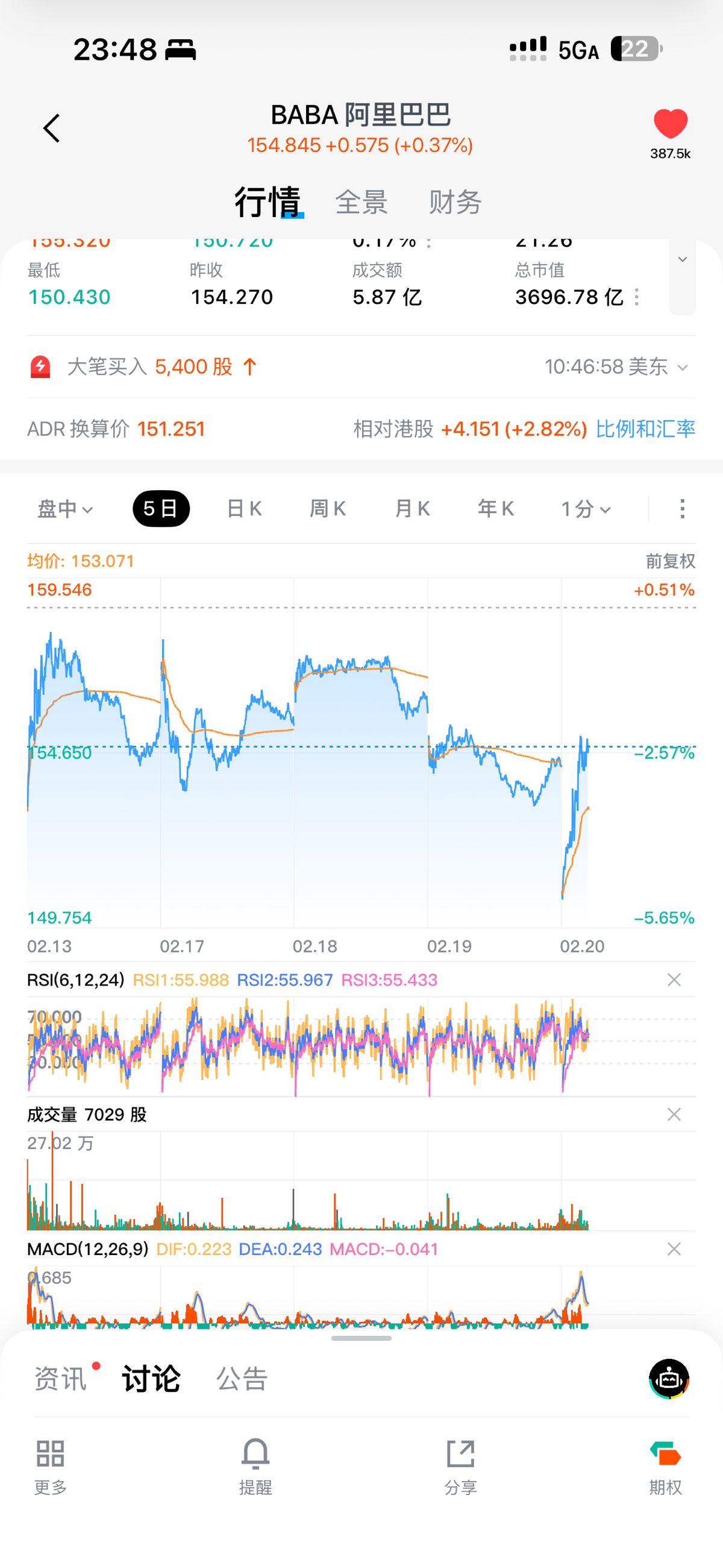
Task: Open the AI robot assistant icon
Action: [x=669, y=1379]
